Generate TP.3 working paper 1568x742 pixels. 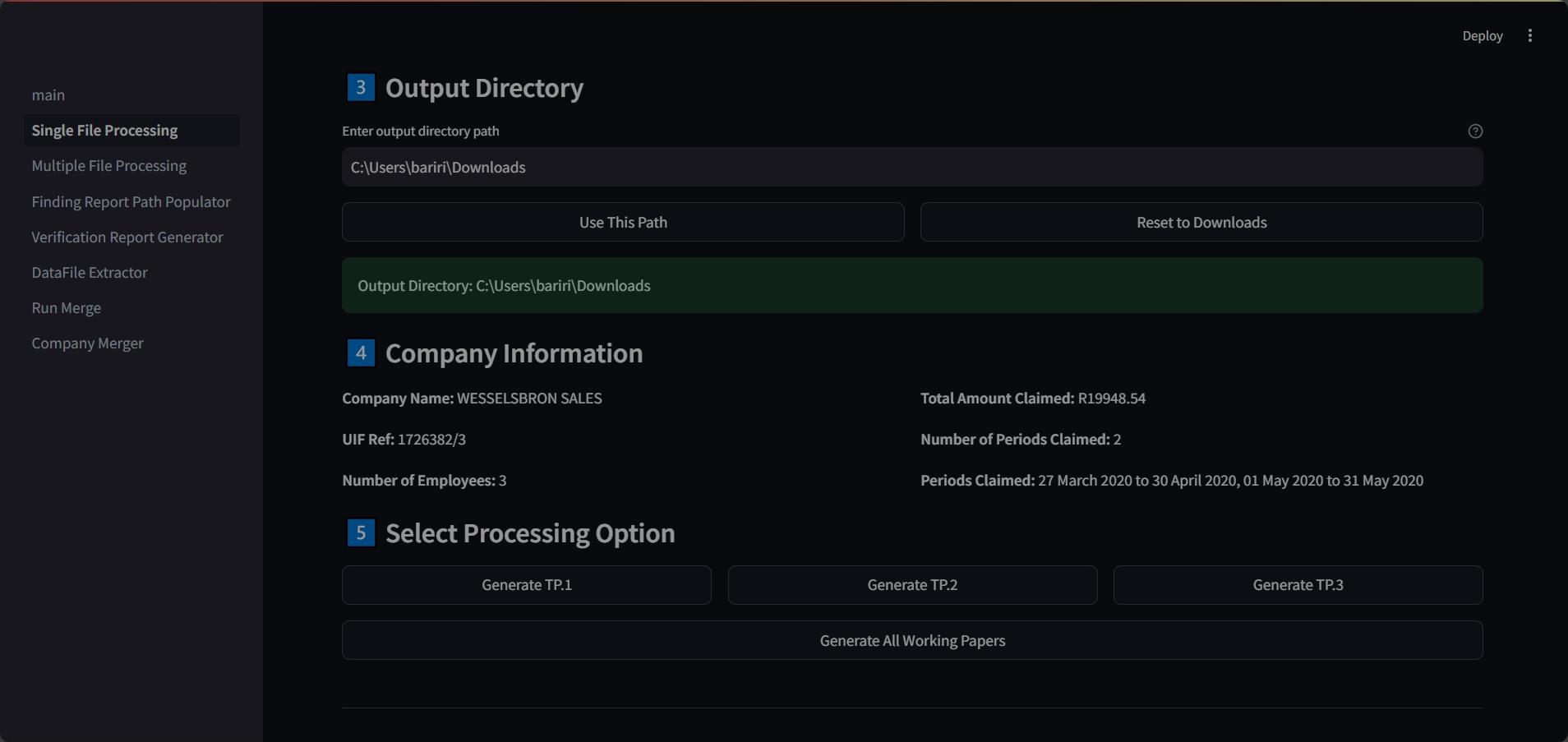click(1298, 585)
